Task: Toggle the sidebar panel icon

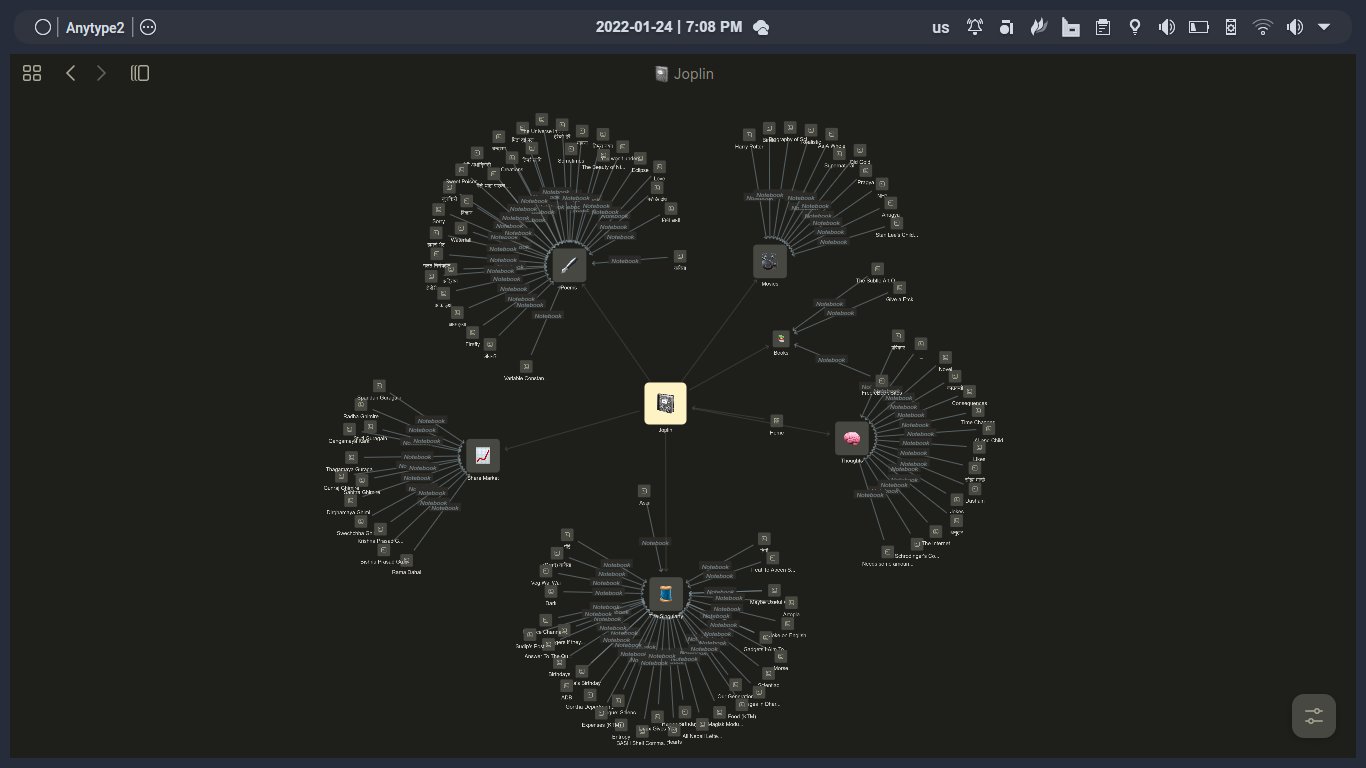Action: [x=140, y=73]
